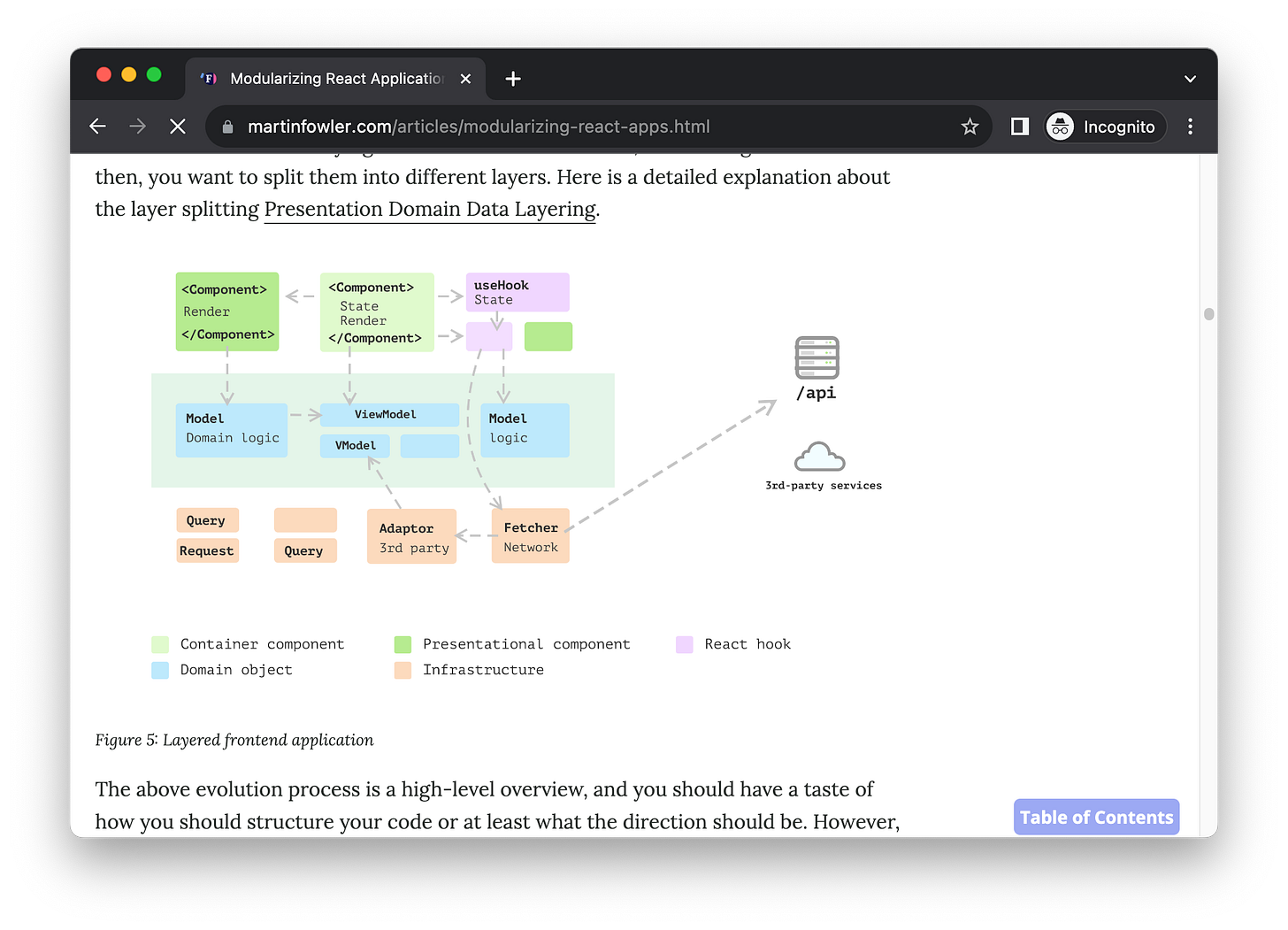Stop loading the page
The image size is (1288, 930).
[x=178, y=127]
